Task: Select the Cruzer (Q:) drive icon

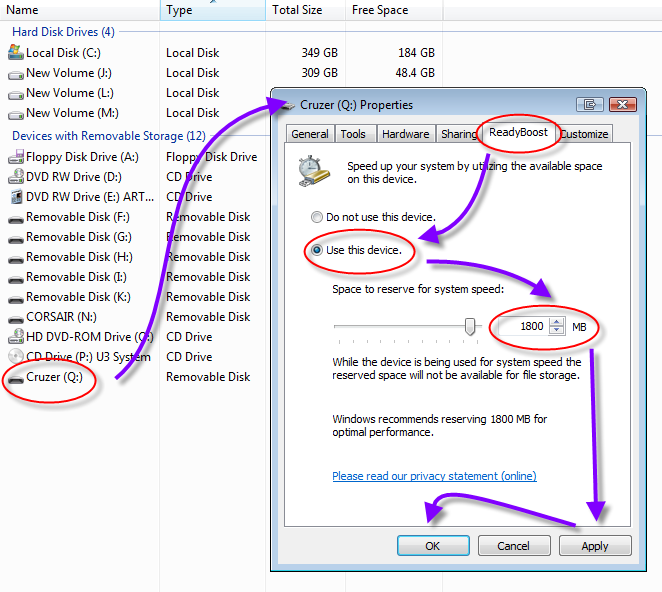Action: (16, 378)
